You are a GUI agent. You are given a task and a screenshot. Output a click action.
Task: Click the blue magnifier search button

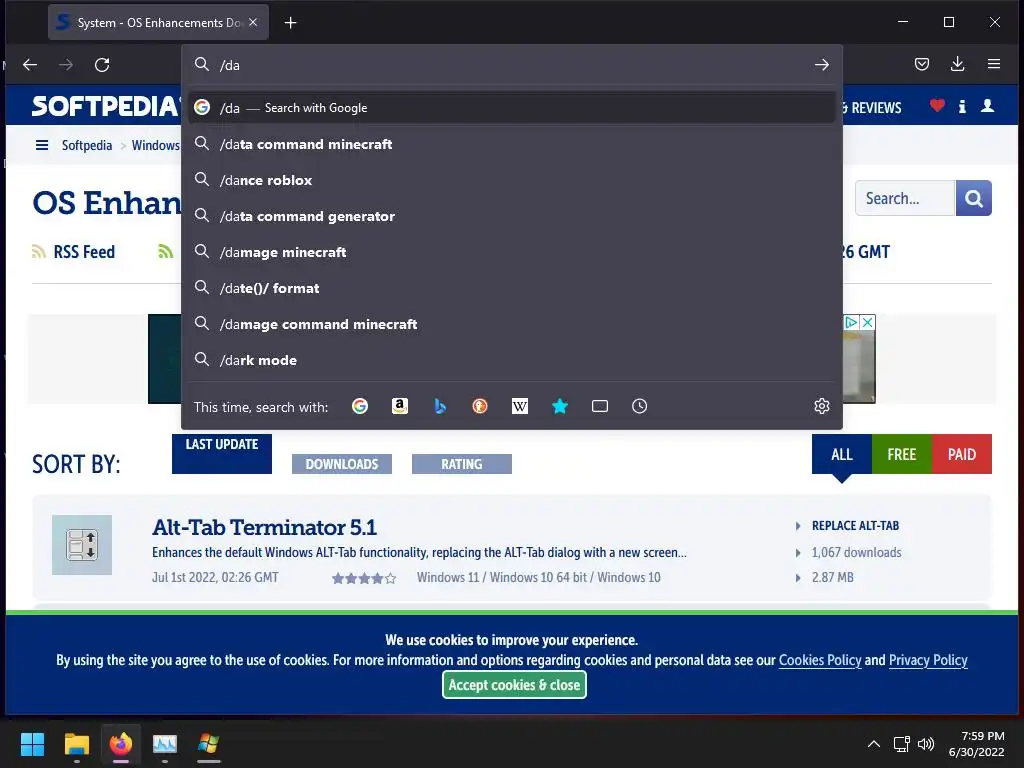click(x=974, y=198)
